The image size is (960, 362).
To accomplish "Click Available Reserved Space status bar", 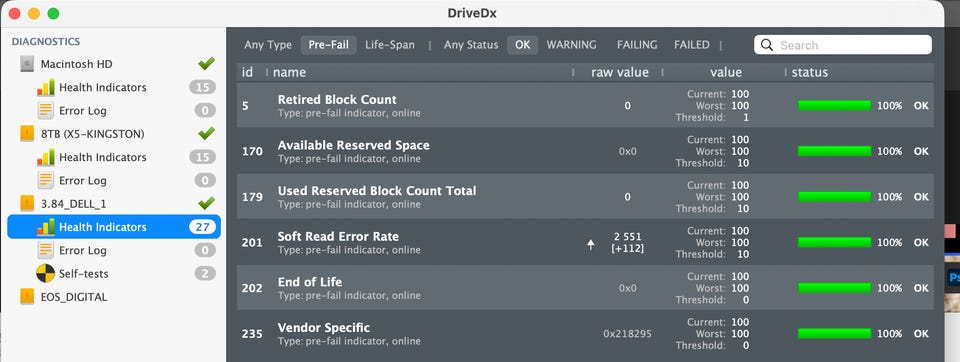I will click(x=834, y=151).
